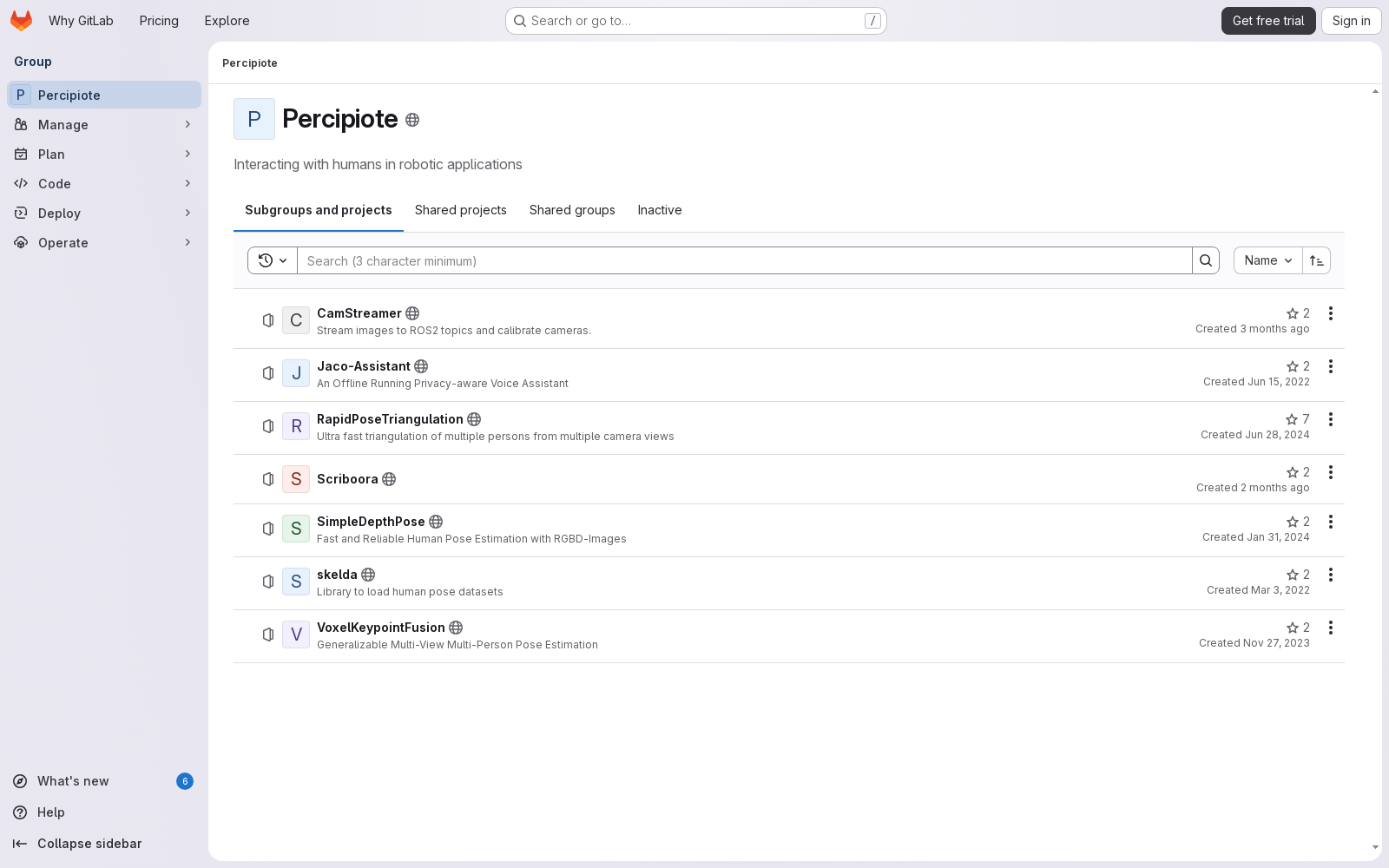
Task: Click the Deploy icon in sidebar
Action: click(21, 213)
